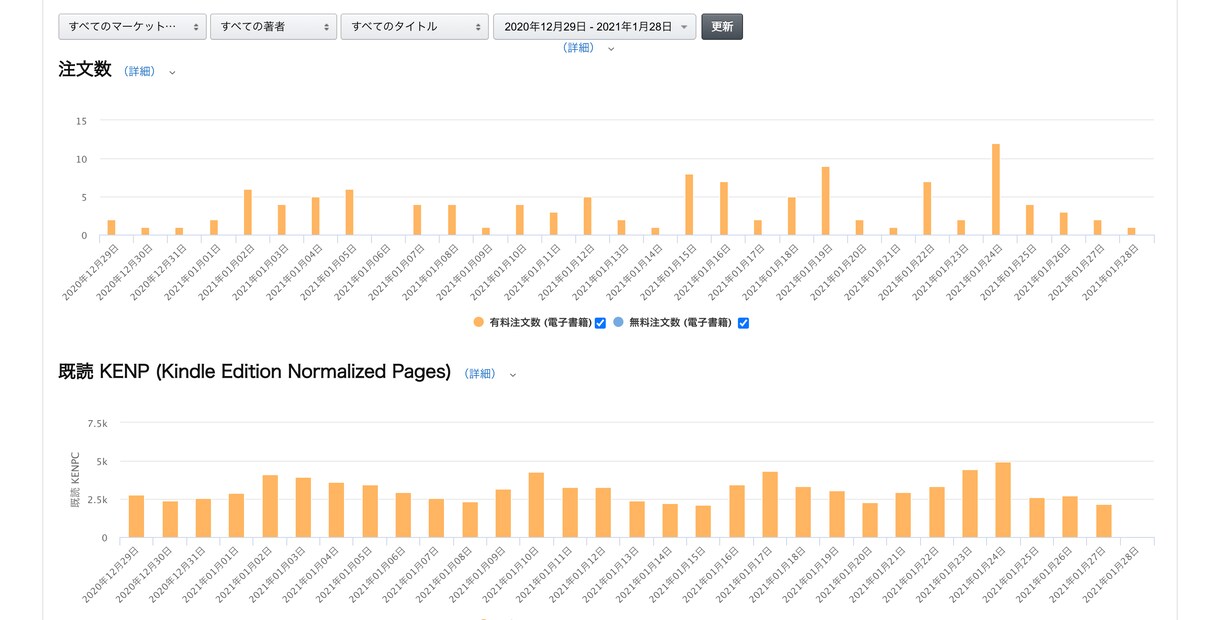Open the すべてのマーケット marketplace dropdown
1220x620 pixels.
(133, 27)
